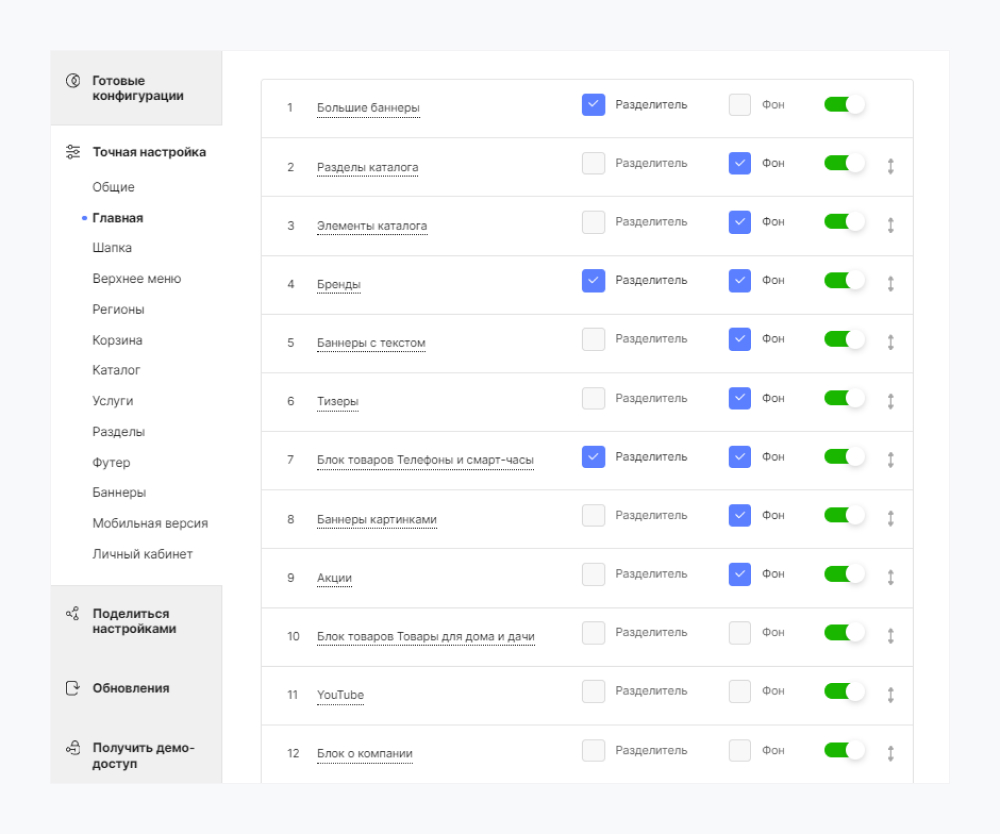Click the Готовые конфигурации sidebar icon
Viewport: 1000px width, 834px height.
[x=73, y=81]
